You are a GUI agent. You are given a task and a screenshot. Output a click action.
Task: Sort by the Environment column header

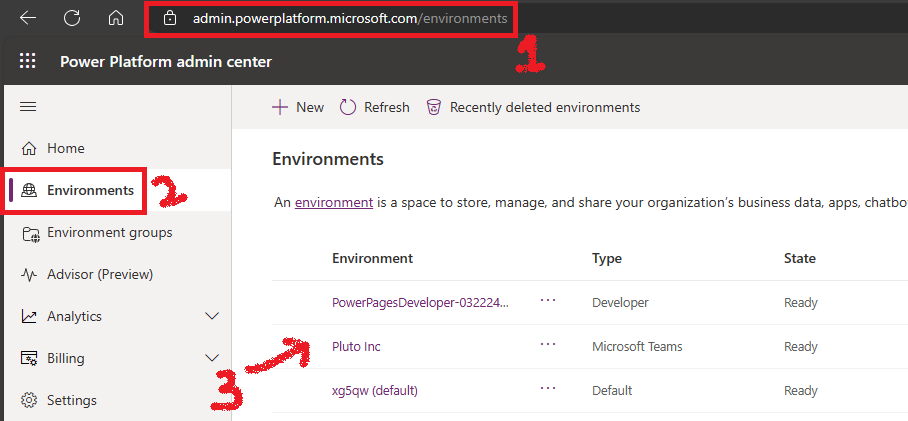point(372,258)
